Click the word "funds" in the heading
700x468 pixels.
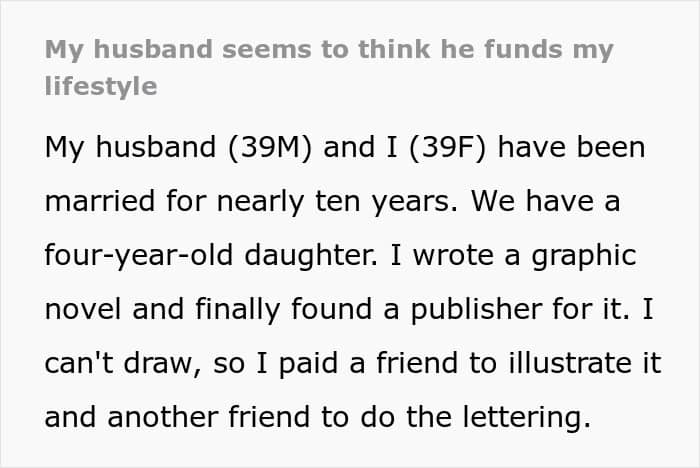(523, 49)
